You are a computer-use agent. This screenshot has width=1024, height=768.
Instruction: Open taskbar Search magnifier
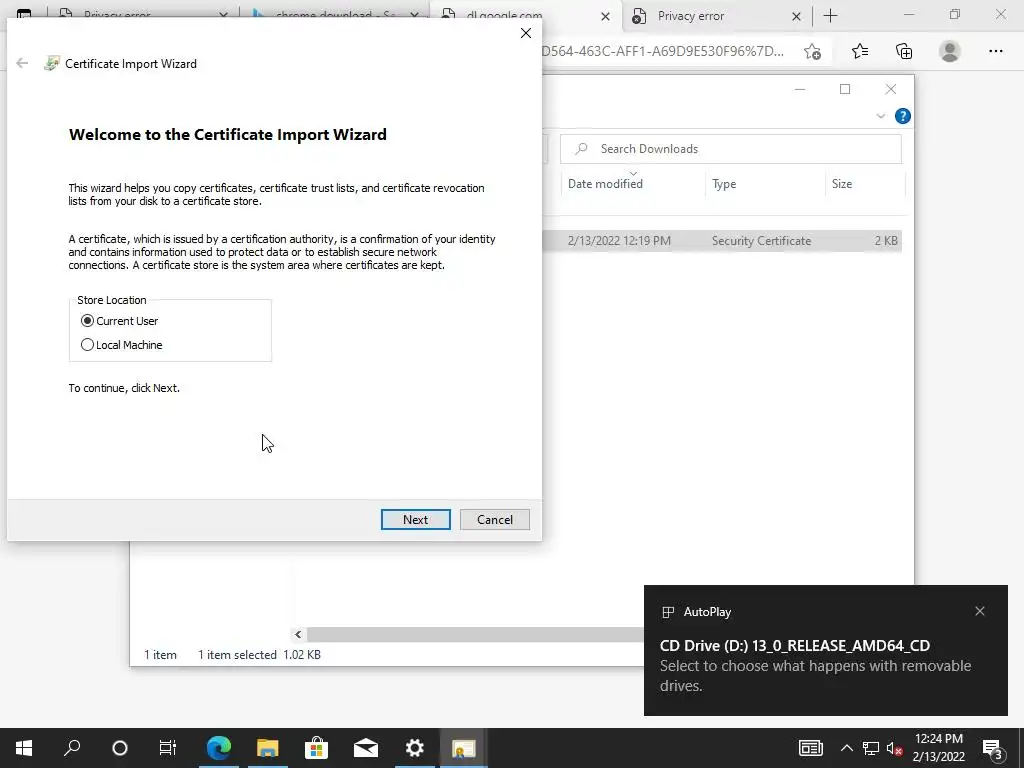(x=72, y=748)
